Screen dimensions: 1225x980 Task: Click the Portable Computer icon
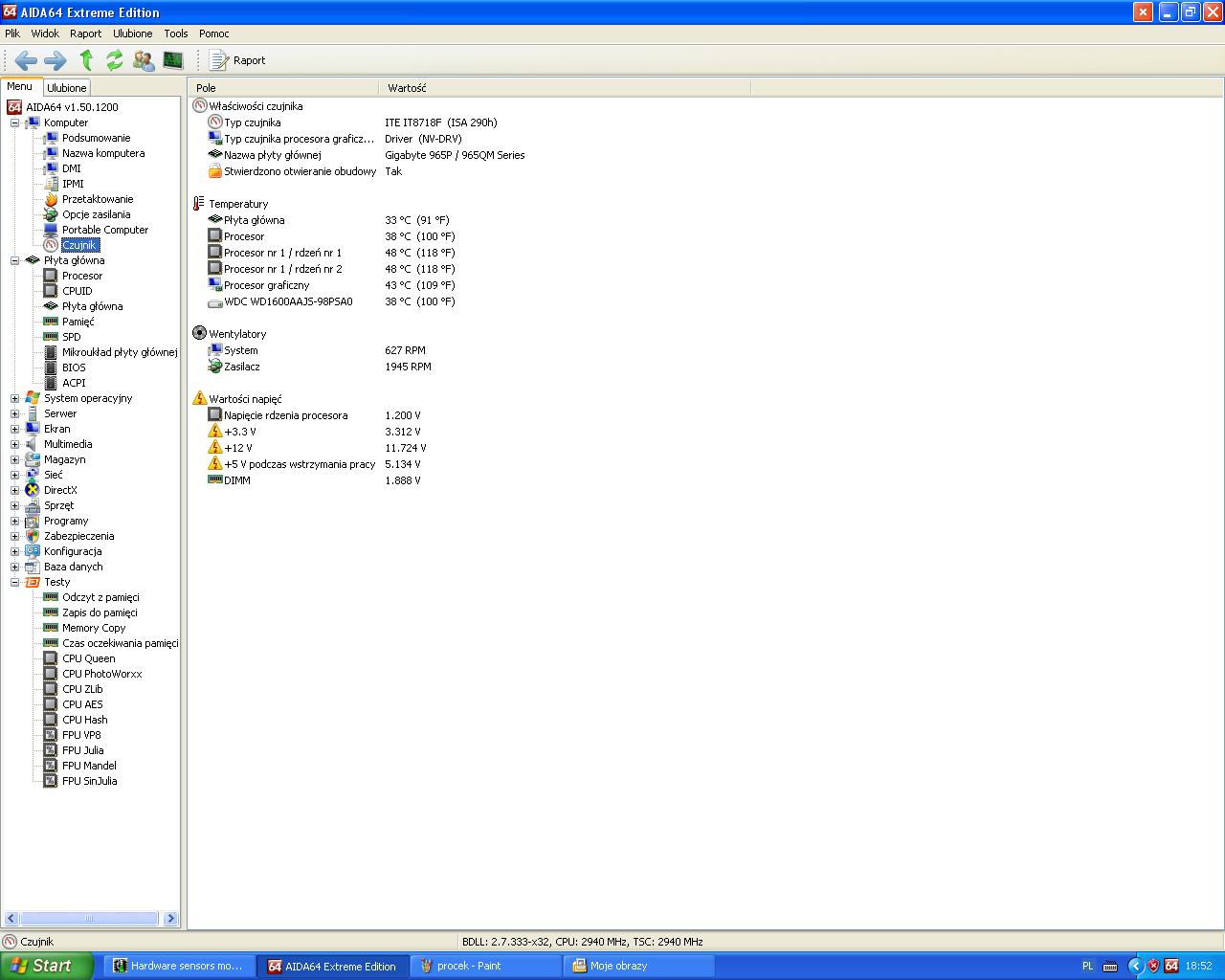click(x=51, y=230)
